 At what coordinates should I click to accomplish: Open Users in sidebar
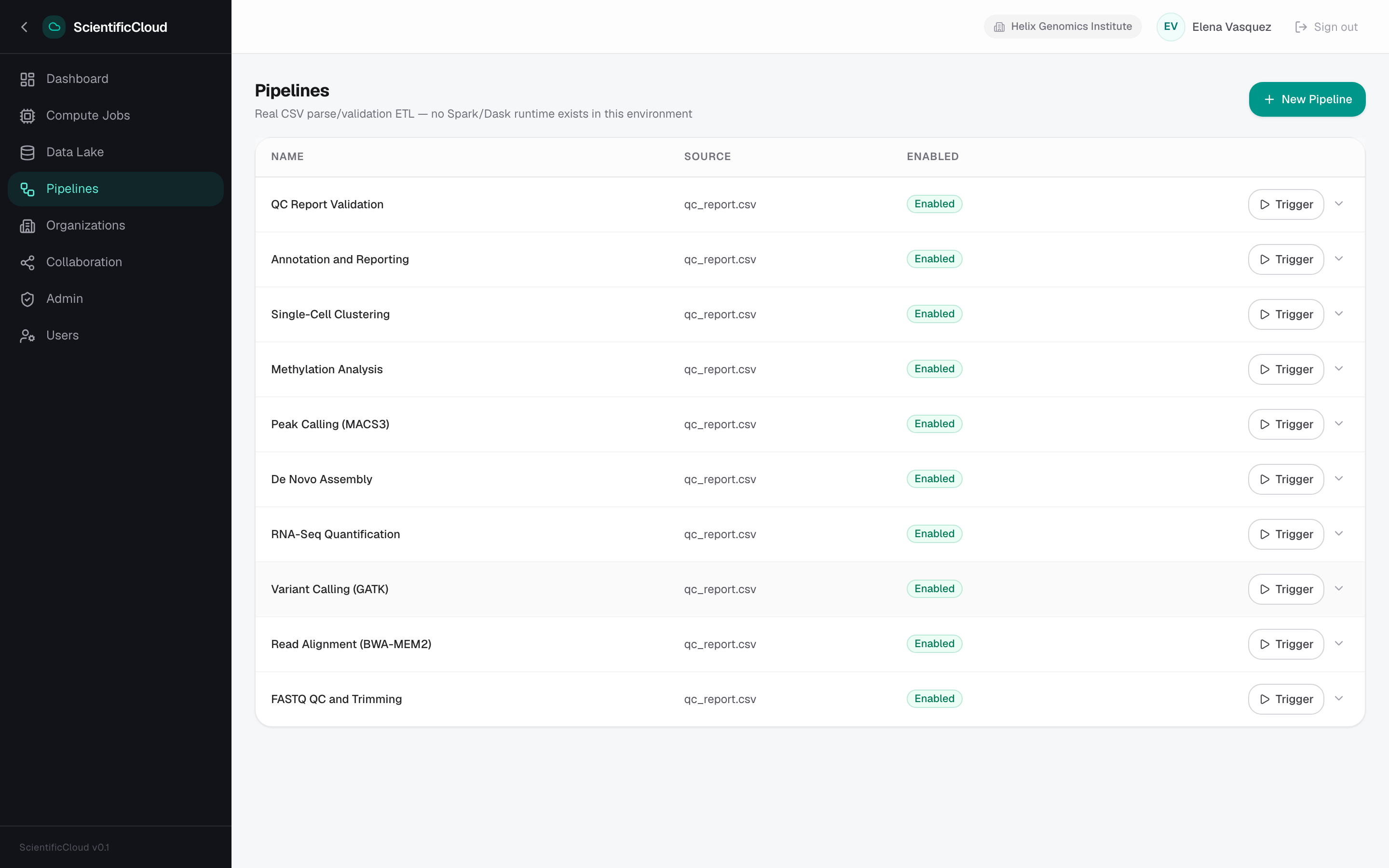click(x=115, y=336)
